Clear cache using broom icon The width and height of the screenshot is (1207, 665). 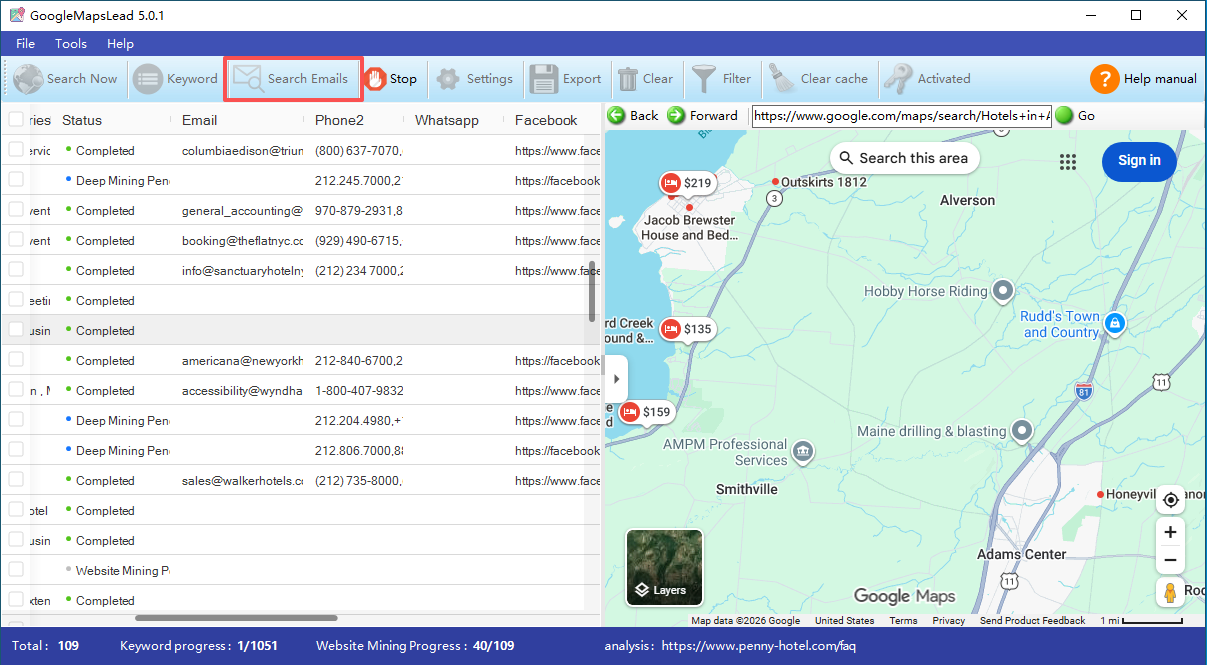[x=781, y=79]
